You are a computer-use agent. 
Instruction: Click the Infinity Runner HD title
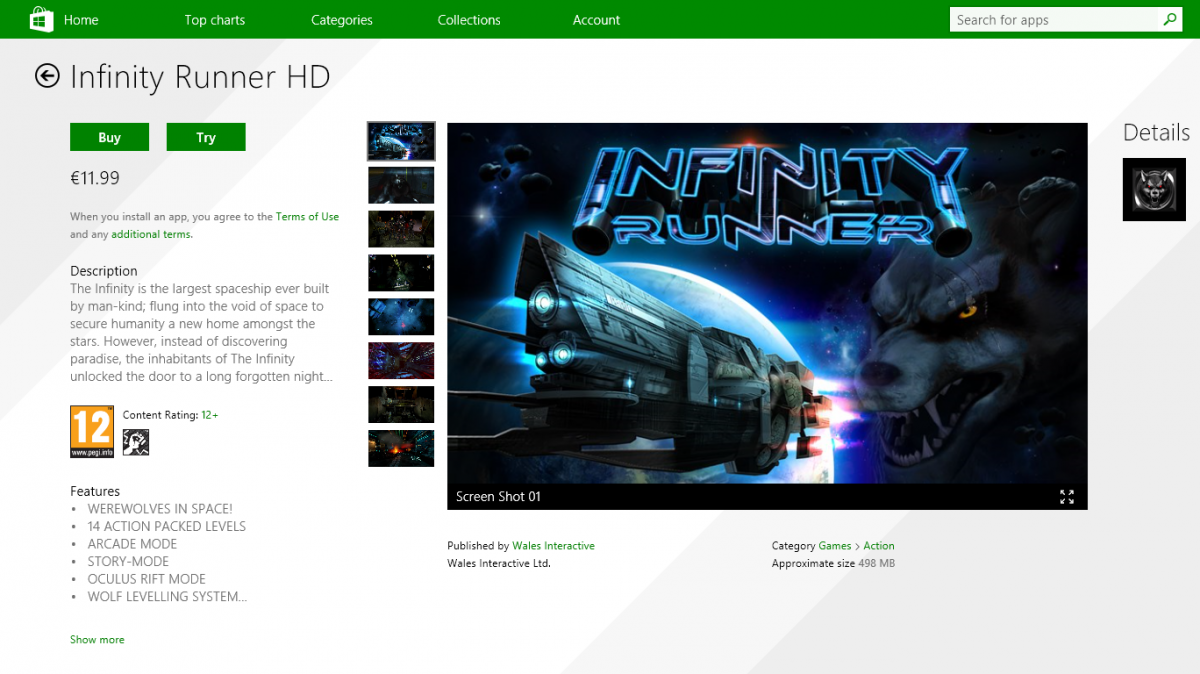coord(200,77)
